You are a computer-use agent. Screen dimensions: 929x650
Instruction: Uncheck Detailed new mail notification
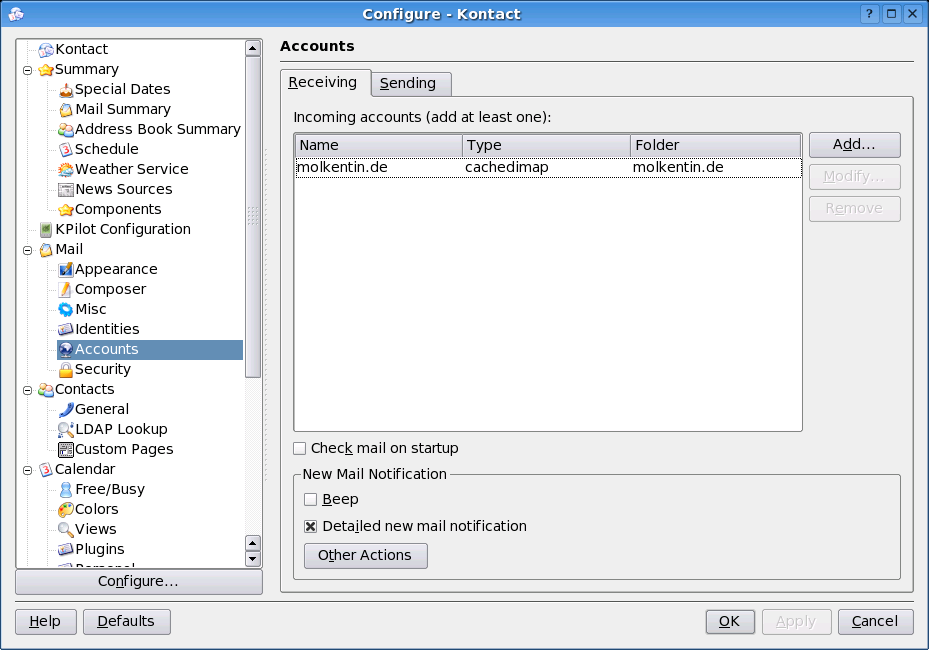[311, 526]
